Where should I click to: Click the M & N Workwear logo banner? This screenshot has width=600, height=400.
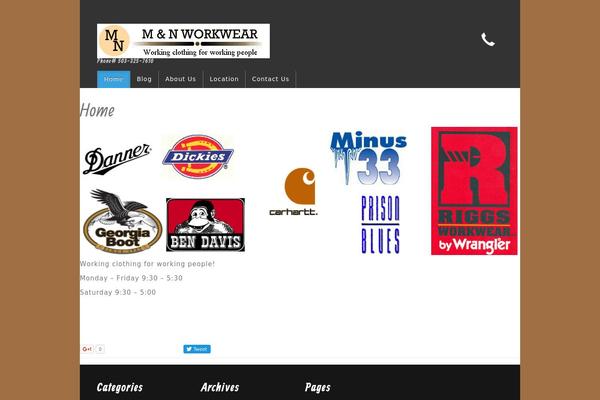pyautogui.click(x=183, y=41)
